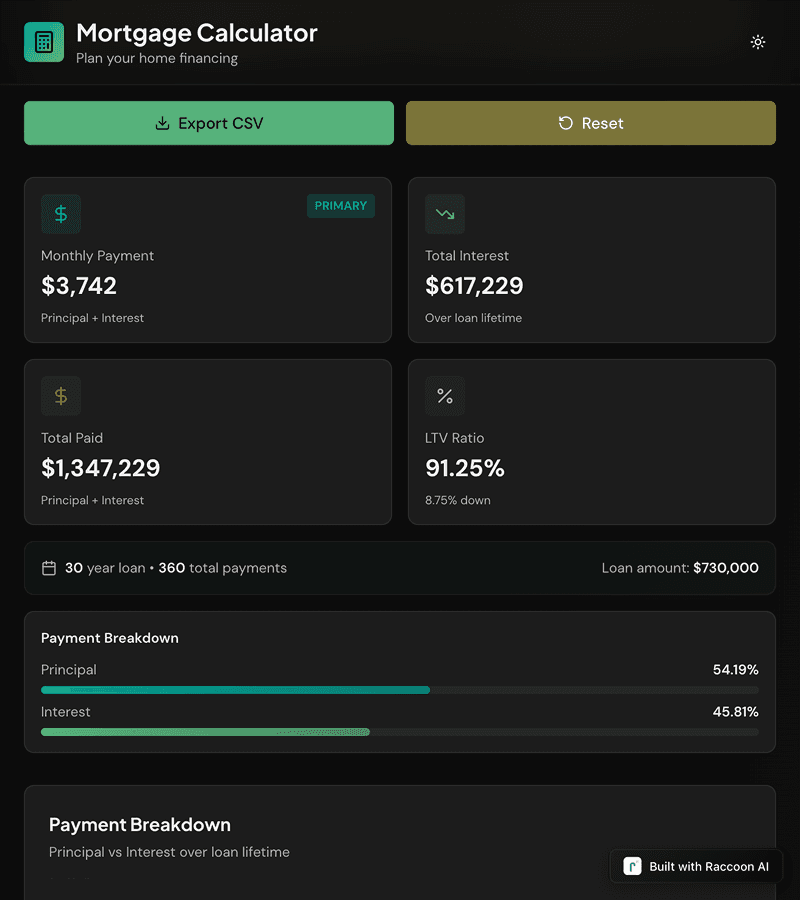The image size is (800, 900).
Task: Click the Loan amount $730,000 text
Action: pos(680,568)
